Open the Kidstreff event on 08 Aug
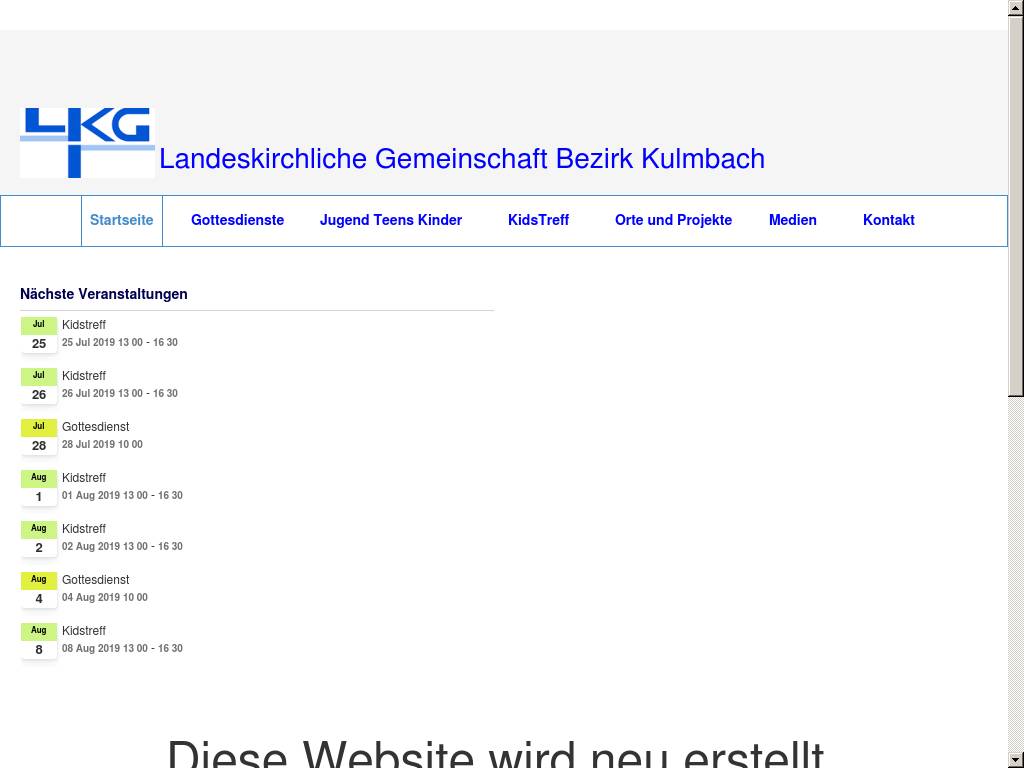 [84, 631]
